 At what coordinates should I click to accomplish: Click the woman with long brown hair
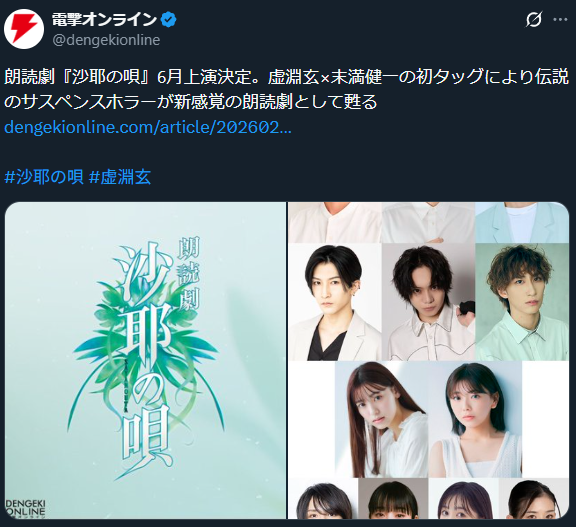(x=381, y=419)
